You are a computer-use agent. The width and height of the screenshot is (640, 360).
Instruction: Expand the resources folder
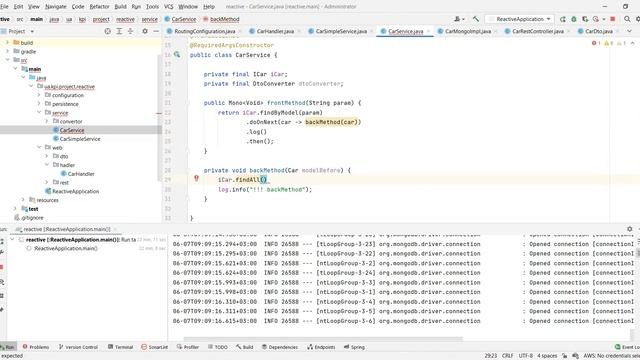[23, 200]
